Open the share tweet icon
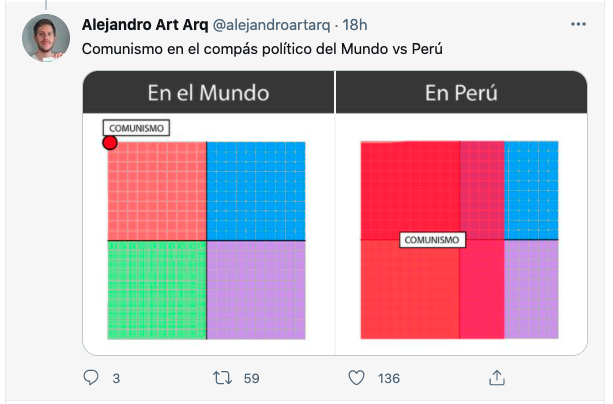 pos(497,378)
